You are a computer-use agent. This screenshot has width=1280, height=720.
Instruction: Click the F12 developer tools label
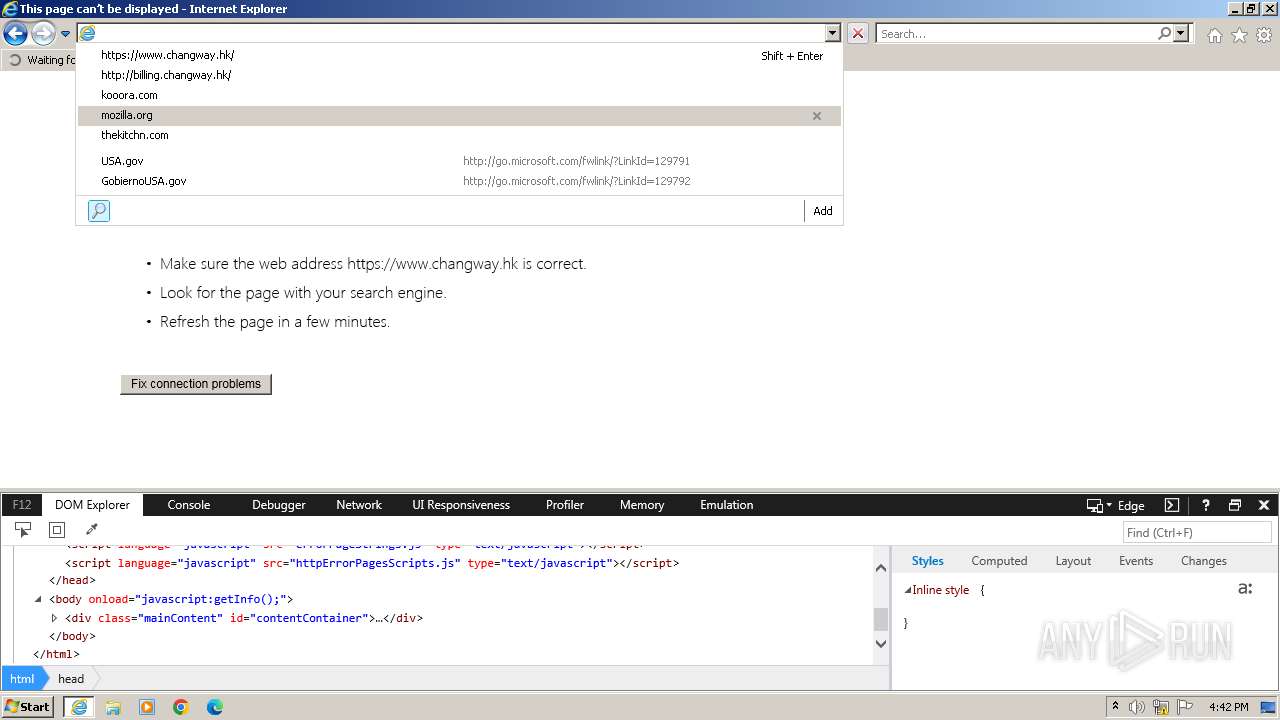pyautogui.click(x=22, y=505)
